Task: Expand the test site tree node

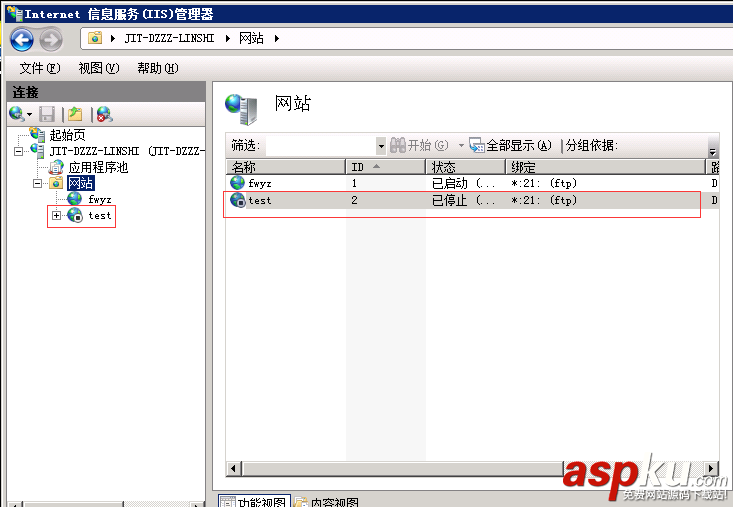Action: click(x=56, y=215)
